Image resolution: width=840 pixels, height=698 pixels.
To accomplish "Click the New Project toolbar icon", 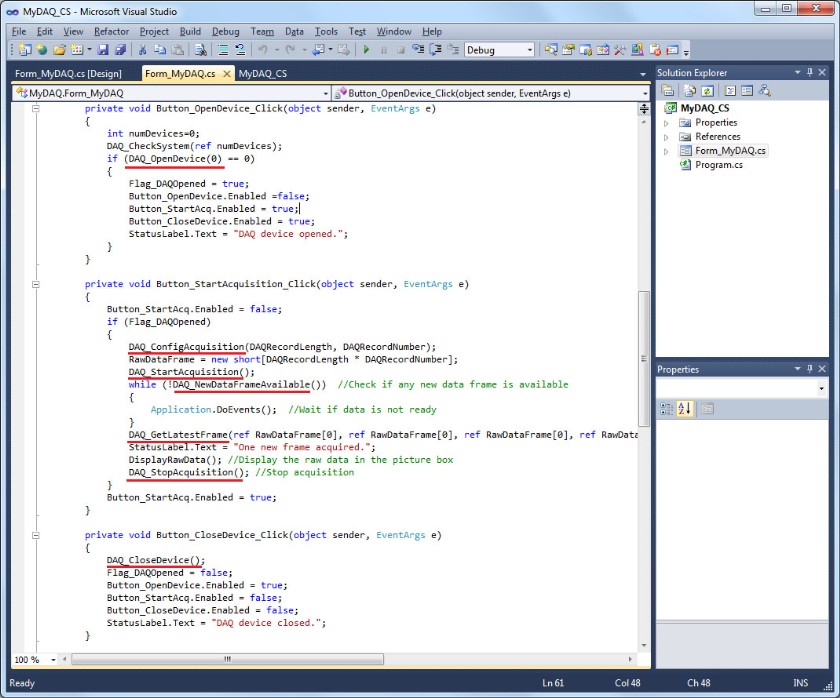I will [x=25, y=50].
